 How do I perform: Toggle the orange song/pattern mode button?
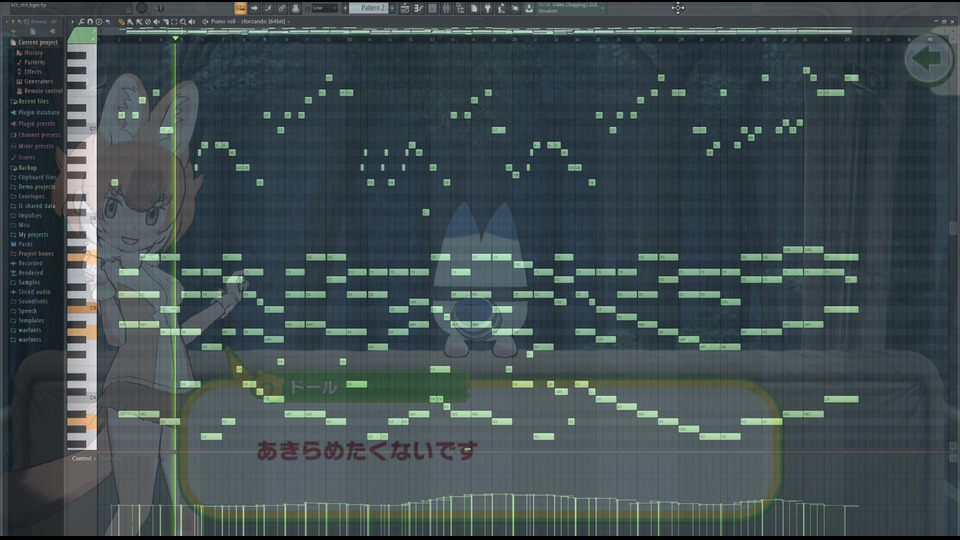(240, 8)
